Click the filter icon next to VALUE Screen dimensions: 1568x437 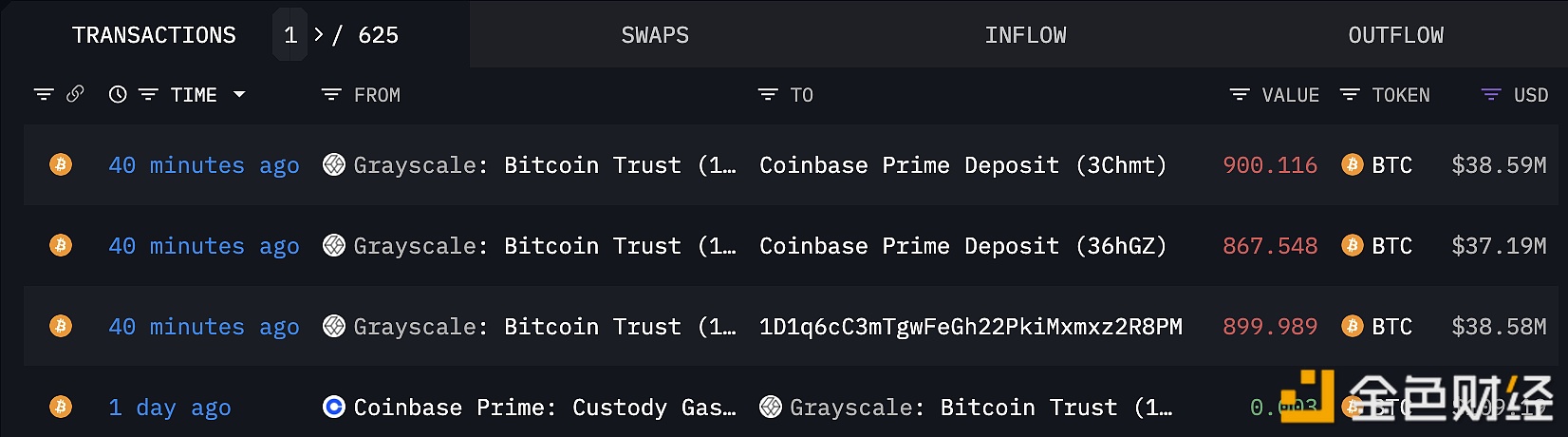point(1240,94)
